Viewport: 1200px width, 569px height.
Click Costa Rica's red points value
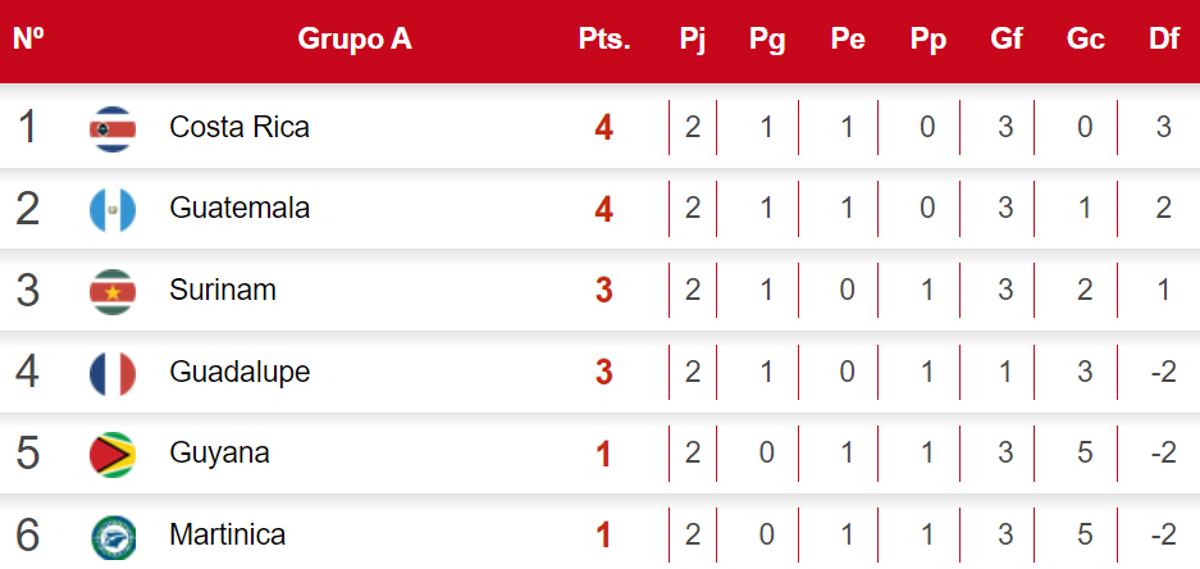click(x=603, y=128)
